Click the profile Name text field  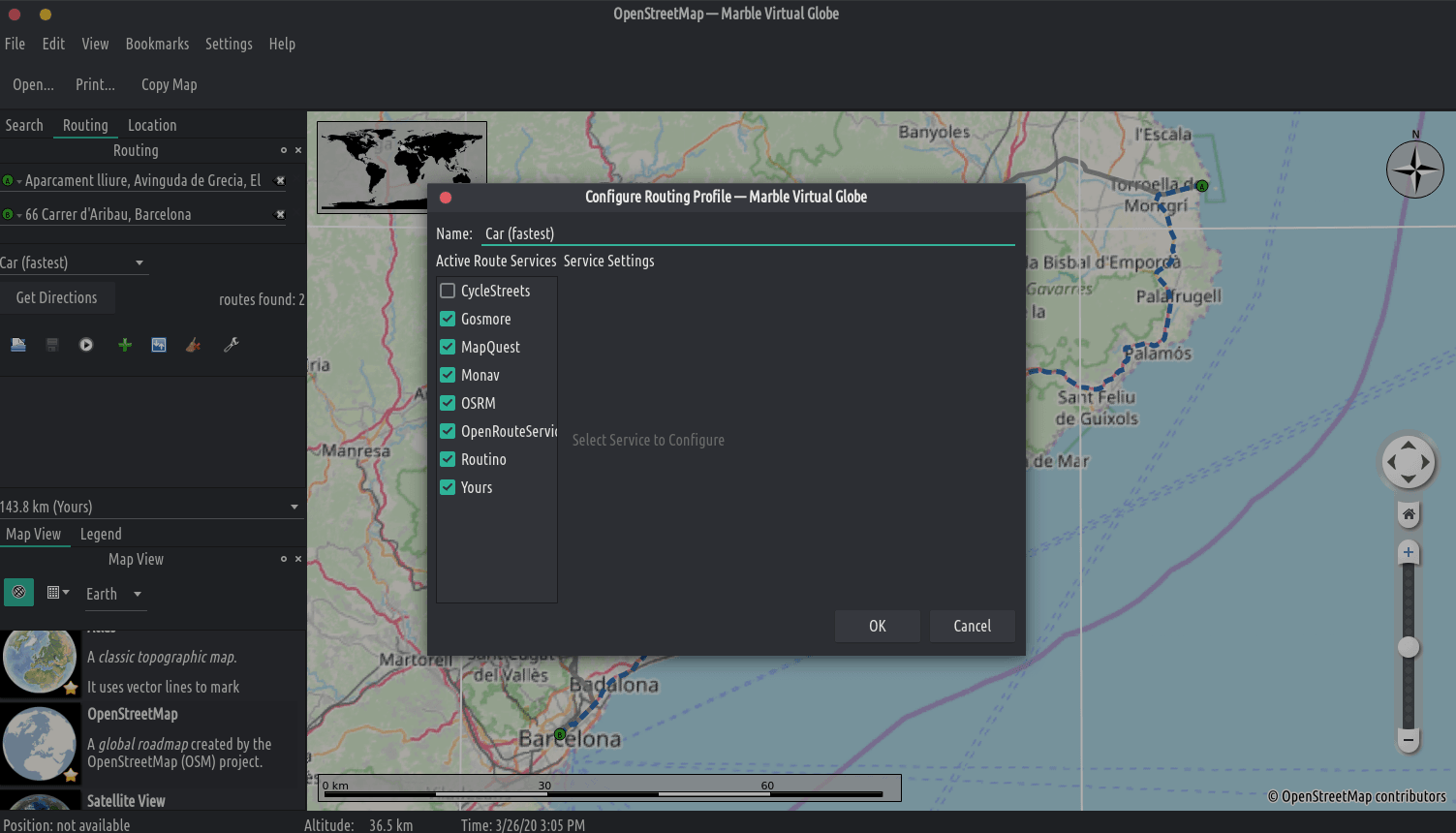(746, 233)
